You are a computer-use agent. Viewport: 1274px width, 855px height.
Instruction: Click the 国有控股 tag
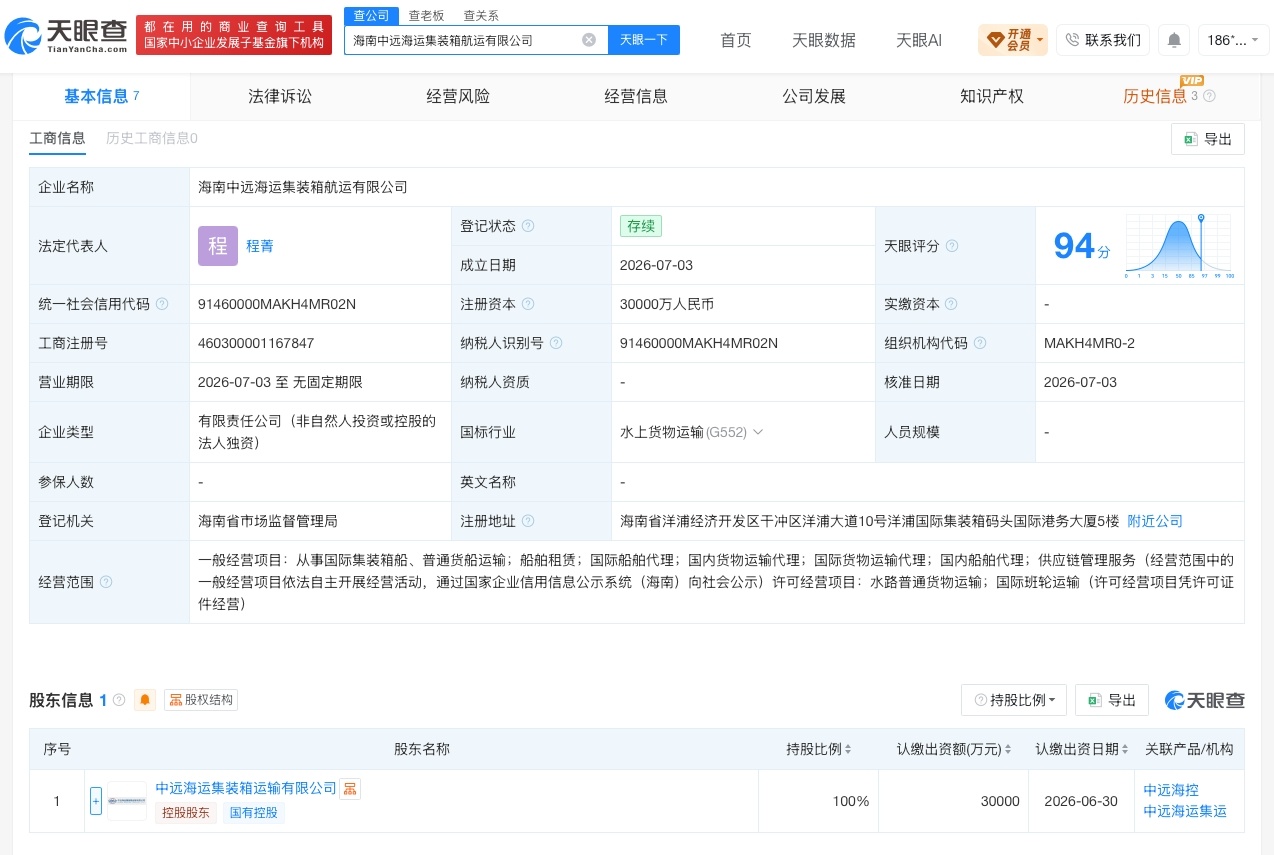[x=254, y=812]
